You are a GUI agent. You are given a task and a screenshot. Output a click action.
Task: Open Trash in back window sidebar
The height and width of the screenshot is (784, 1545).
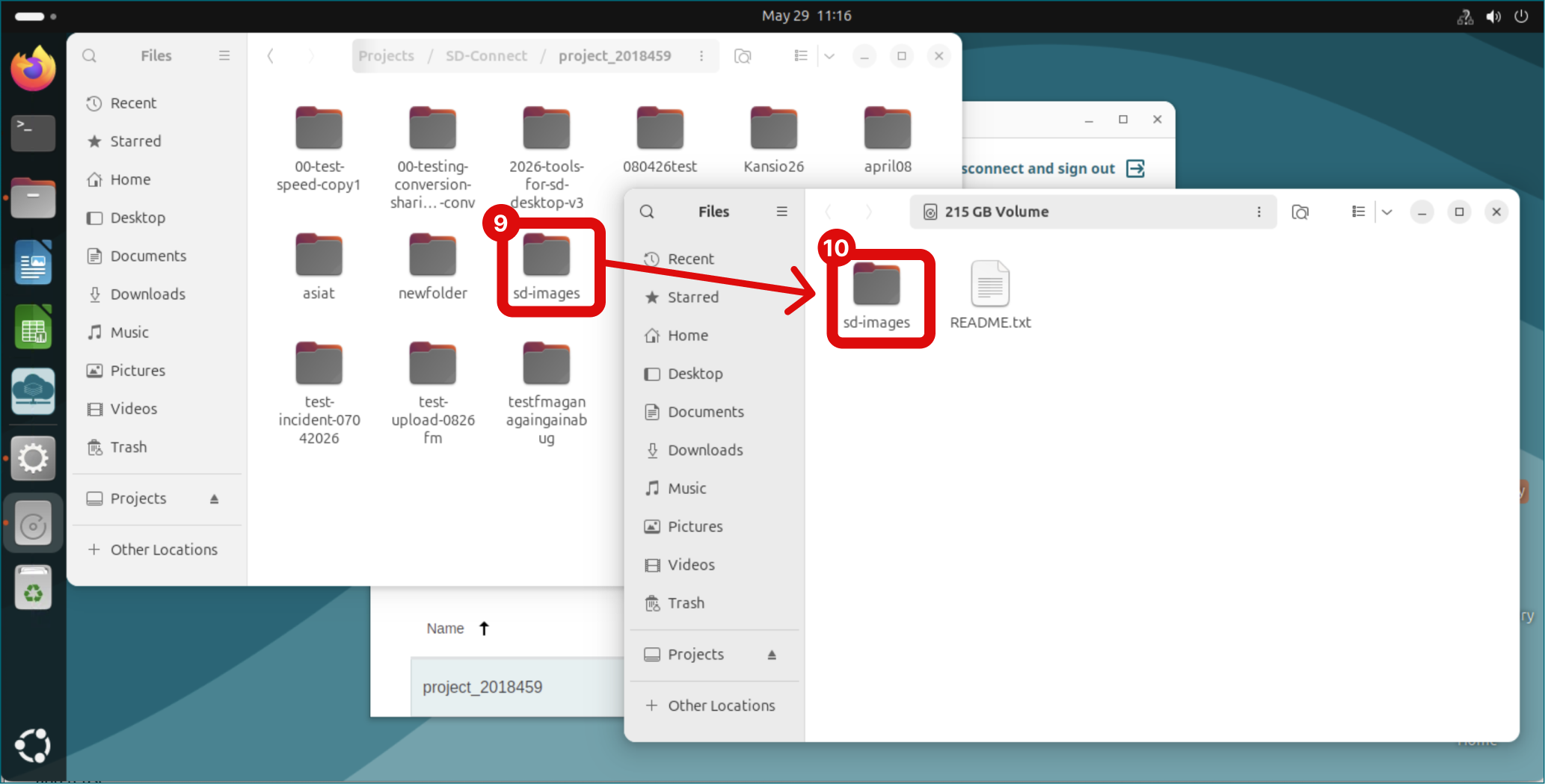[x=157, y=447]
